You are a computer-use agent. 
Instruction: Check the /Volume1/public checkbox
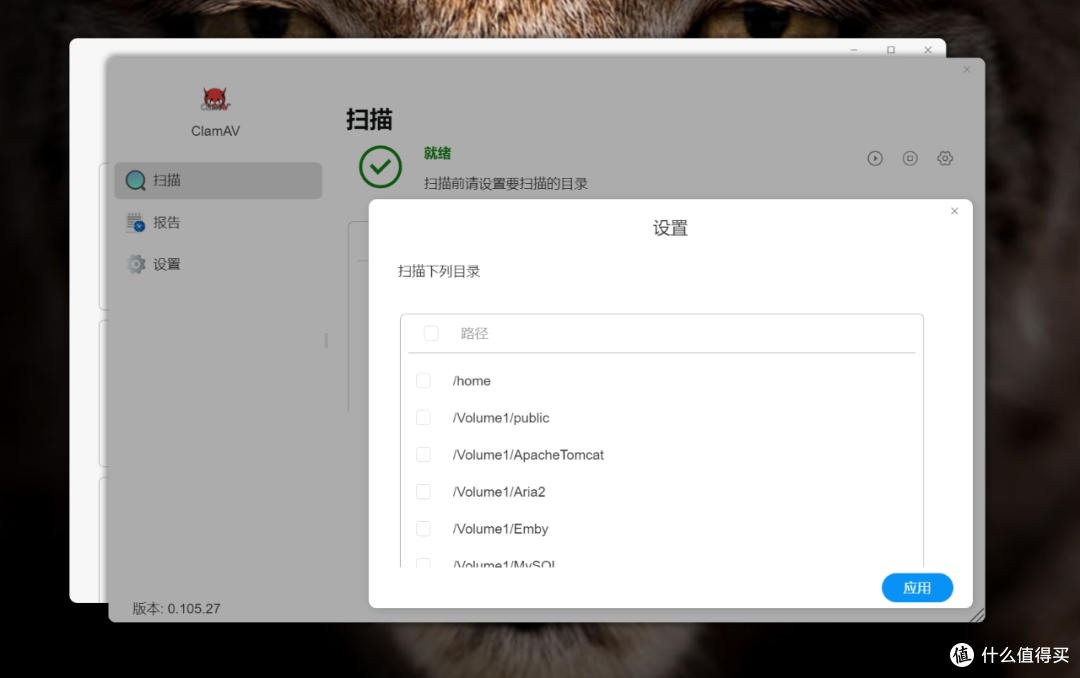click(424, 418)
